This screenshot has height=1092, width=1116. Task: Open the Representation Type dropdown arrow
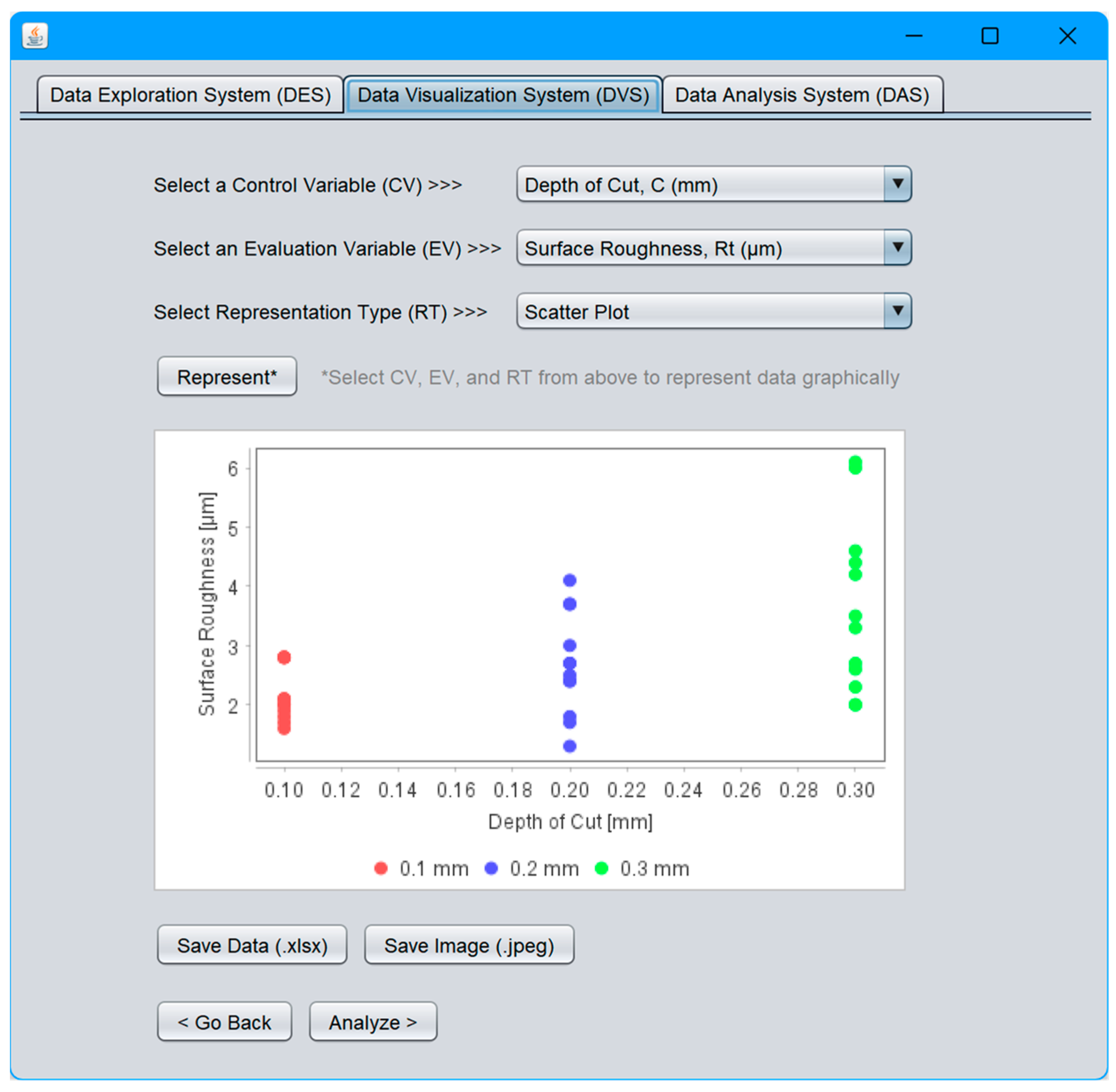[897, 311]
